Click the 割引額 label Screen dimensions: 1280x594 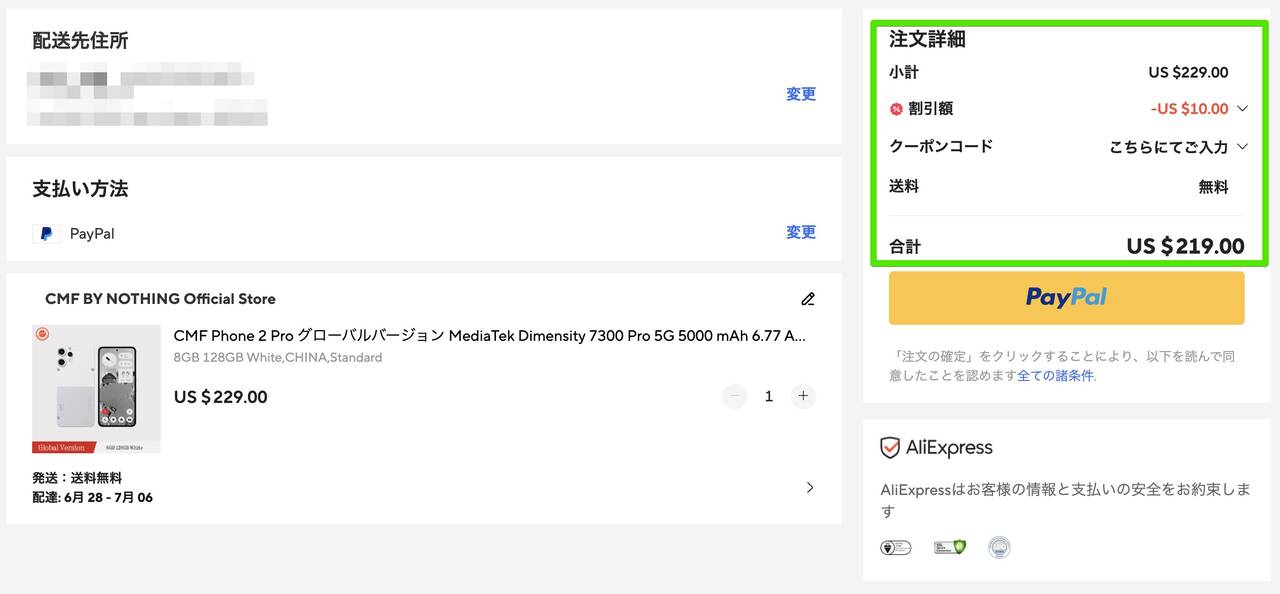(x=930, y=109)
